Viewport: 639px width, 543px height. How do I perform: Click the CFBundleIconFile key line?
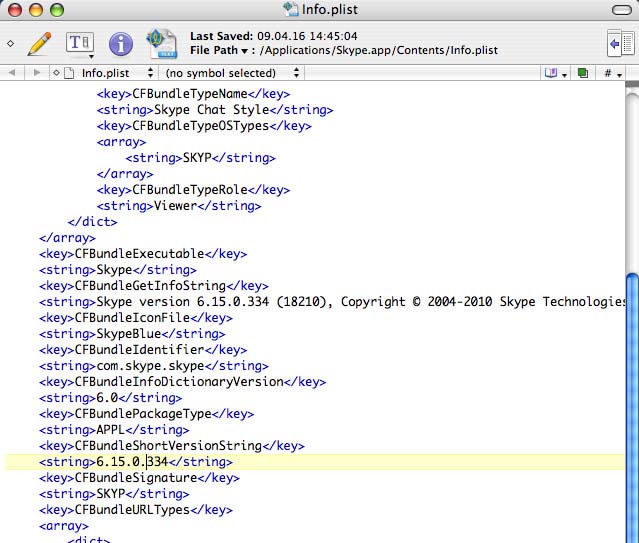pyautogui.click(x=136, y=318)
